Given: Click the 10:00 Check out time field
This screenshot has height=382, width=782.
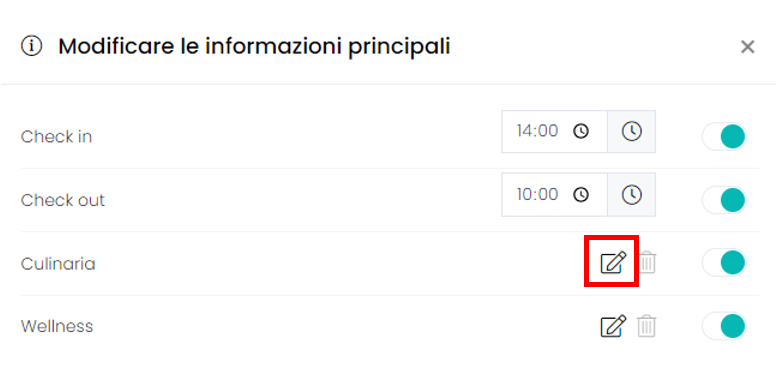Looking at the screenshot, I should click(554, 194).
